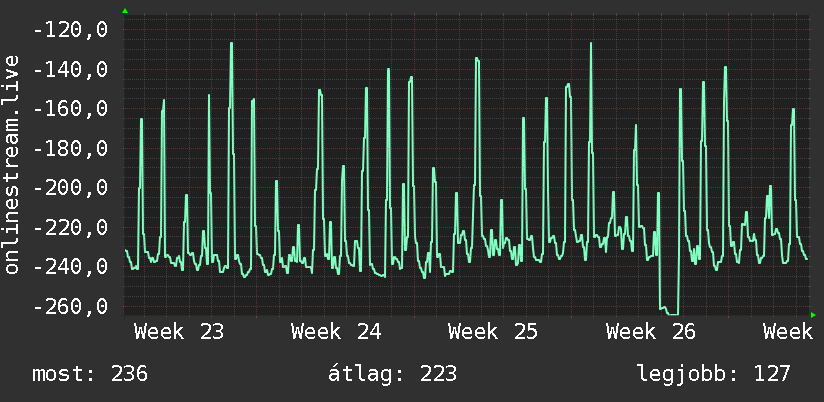Click the -240,0 y-axis value
Viewport: 824px width, 402px height.
click(x=70, y=267)
